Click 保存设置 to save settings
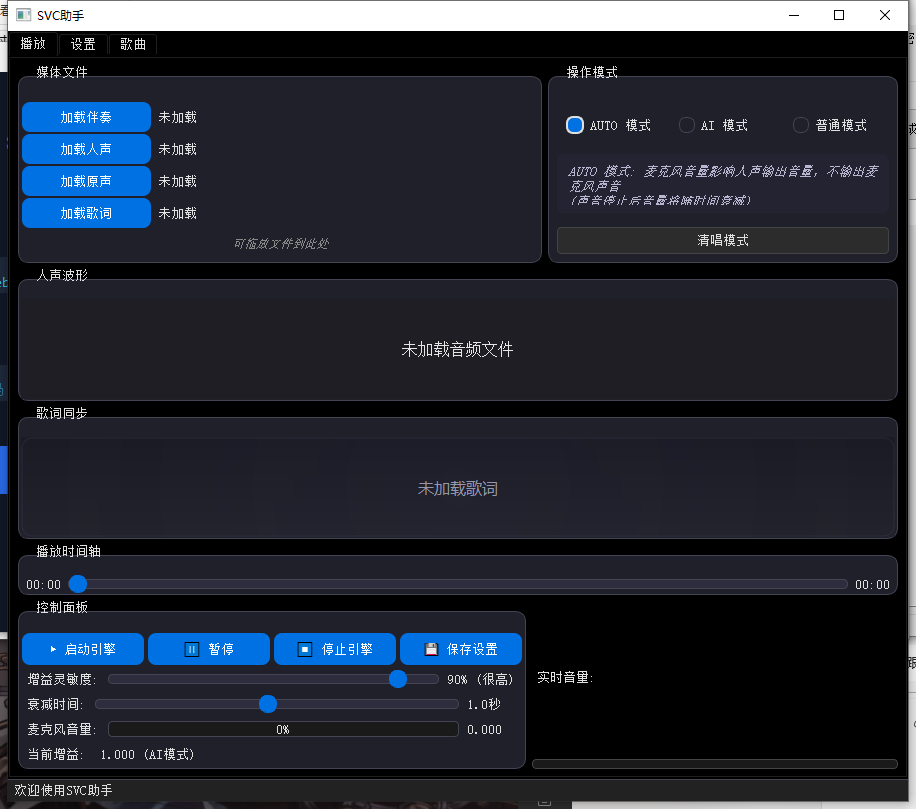The width and height of the screenshot is (916, 809). point(460,648)
